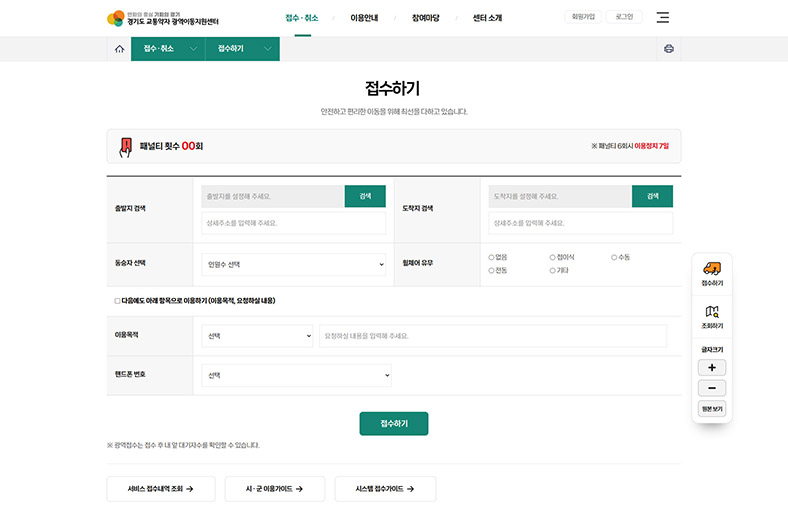Increase font size with plus button
Viewport: 788px width, 521px height.
click(x=711, y=368)
